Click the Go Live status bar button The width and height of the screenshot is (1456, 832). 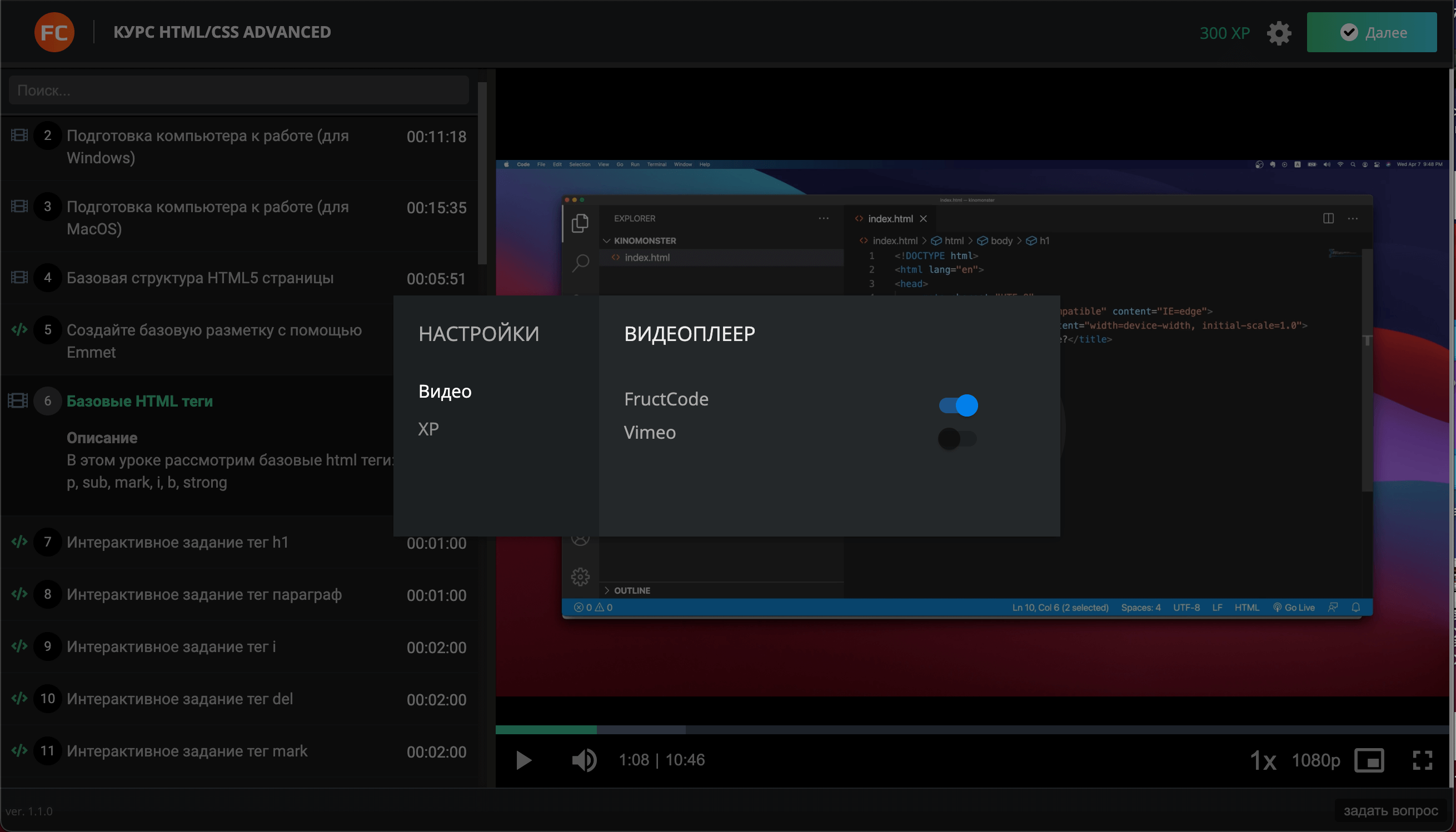point(1294,608)
